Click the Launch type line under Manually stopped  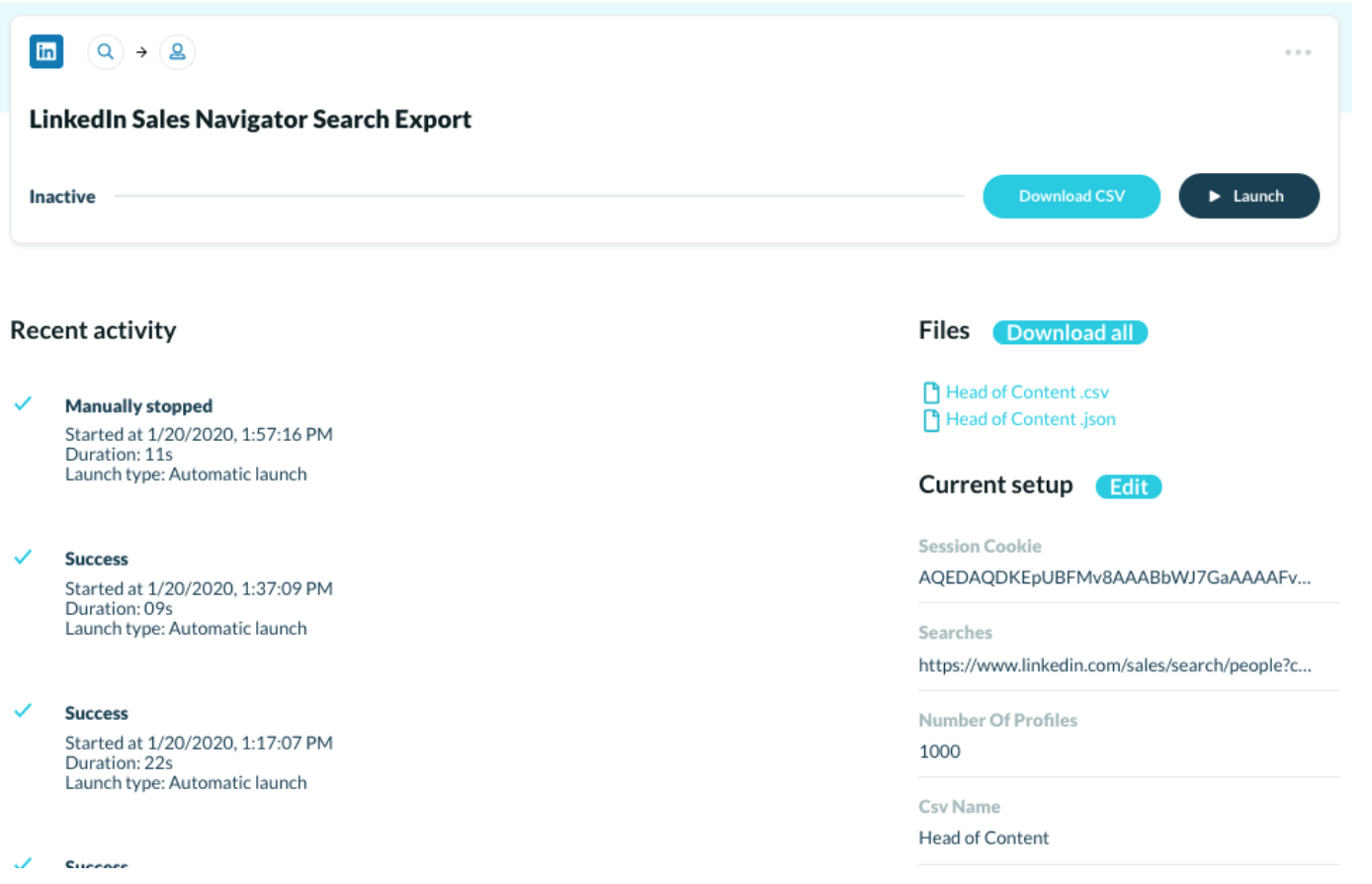click(x=186, y=475)
